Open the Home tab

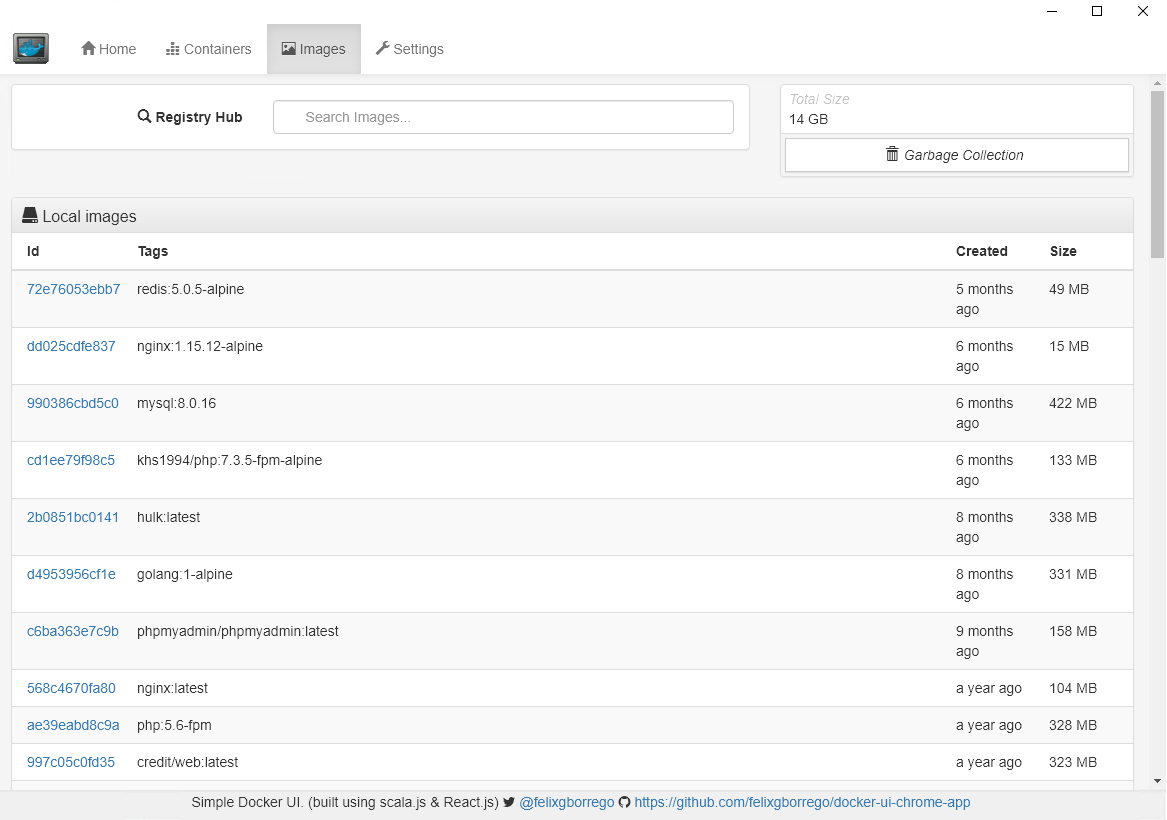click(109, 49)
